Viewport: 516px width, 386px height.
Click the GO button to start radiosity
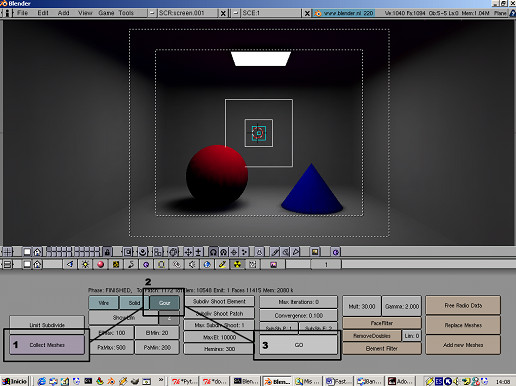tap(299, 345)
